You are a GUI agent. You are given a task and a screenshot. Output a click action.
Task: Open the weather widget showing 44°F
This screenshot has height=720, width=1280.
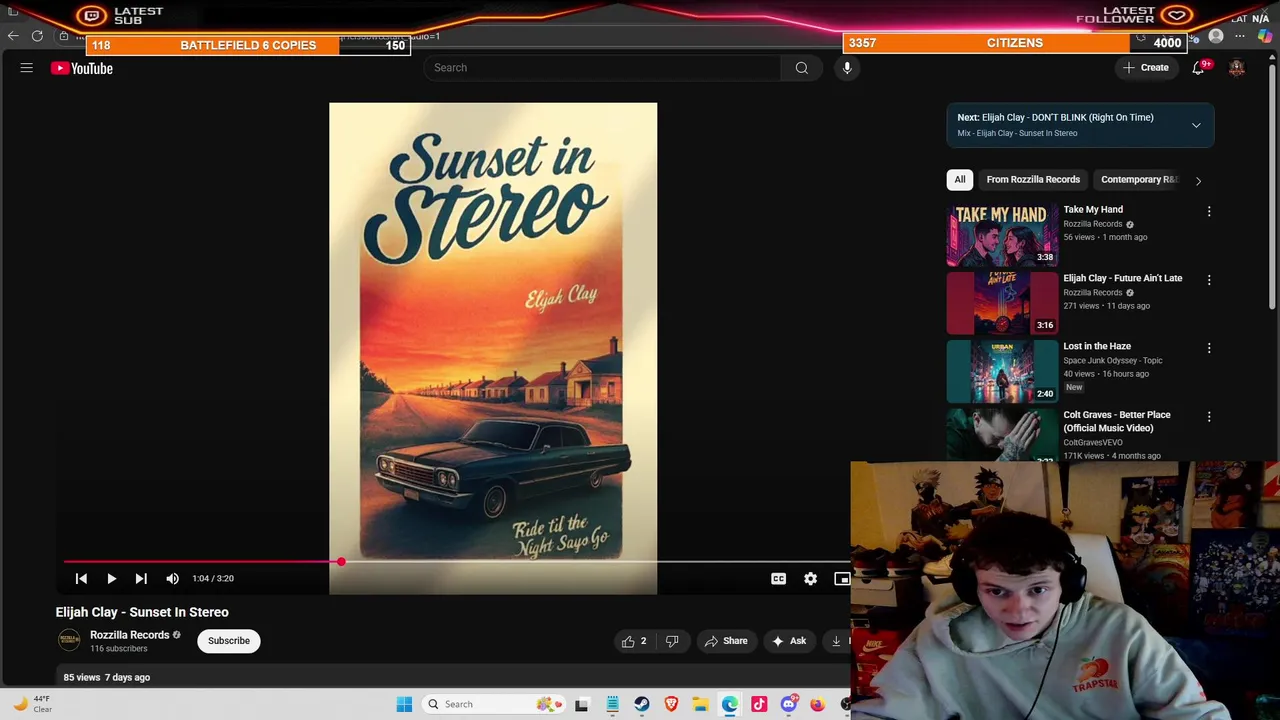pos(30,704)
